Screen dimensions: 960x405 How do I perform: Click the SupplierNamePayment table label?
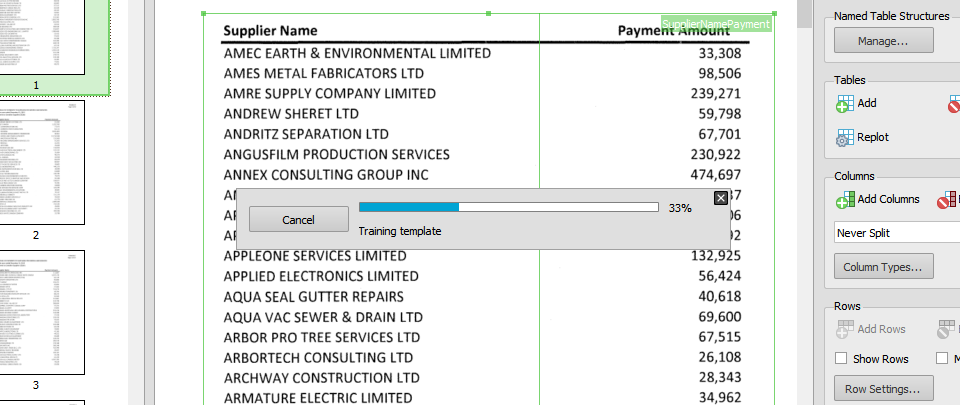[716, 24]
